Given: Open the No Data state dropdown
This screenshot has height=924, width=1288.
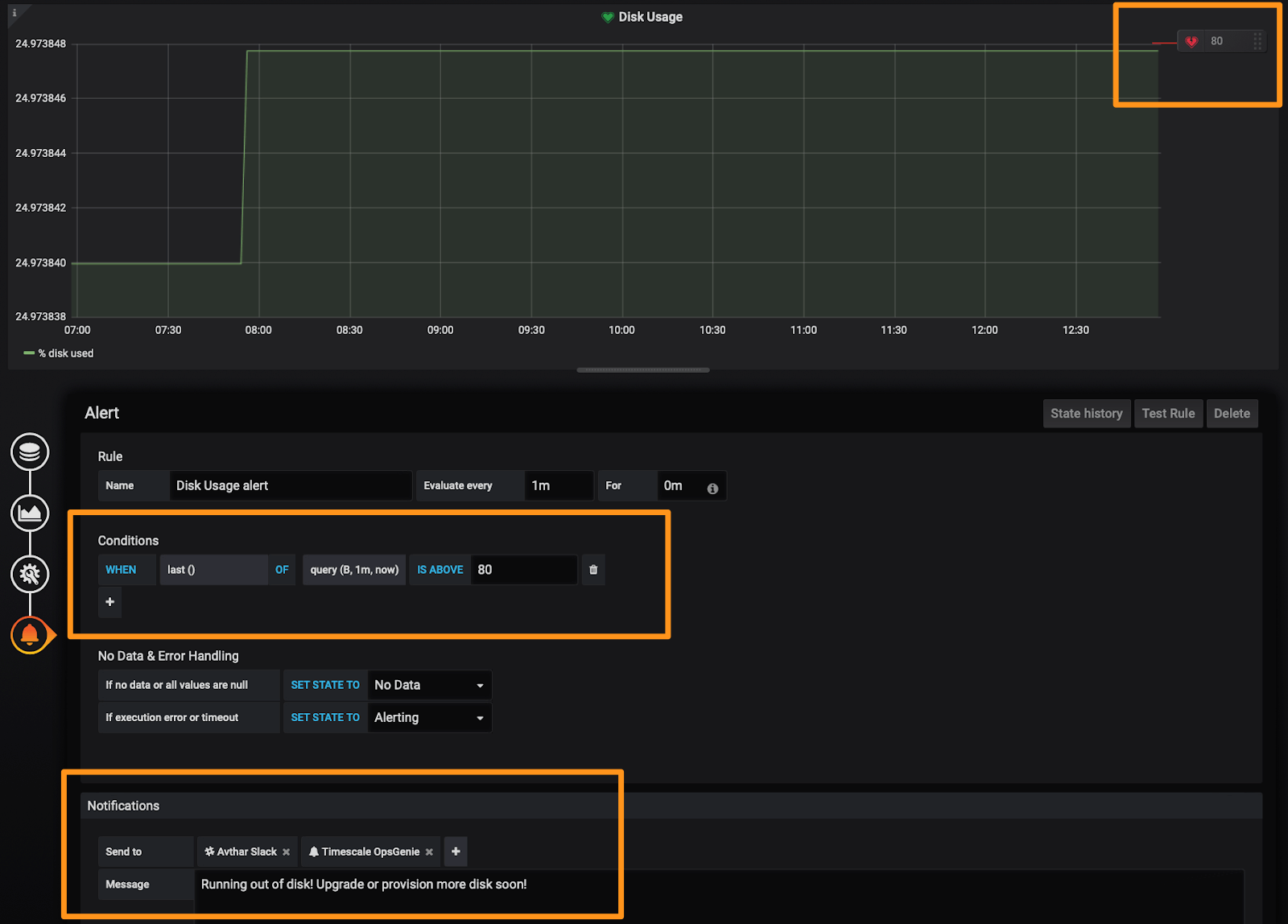Looking at the screenshot, I should coord(428,685).
